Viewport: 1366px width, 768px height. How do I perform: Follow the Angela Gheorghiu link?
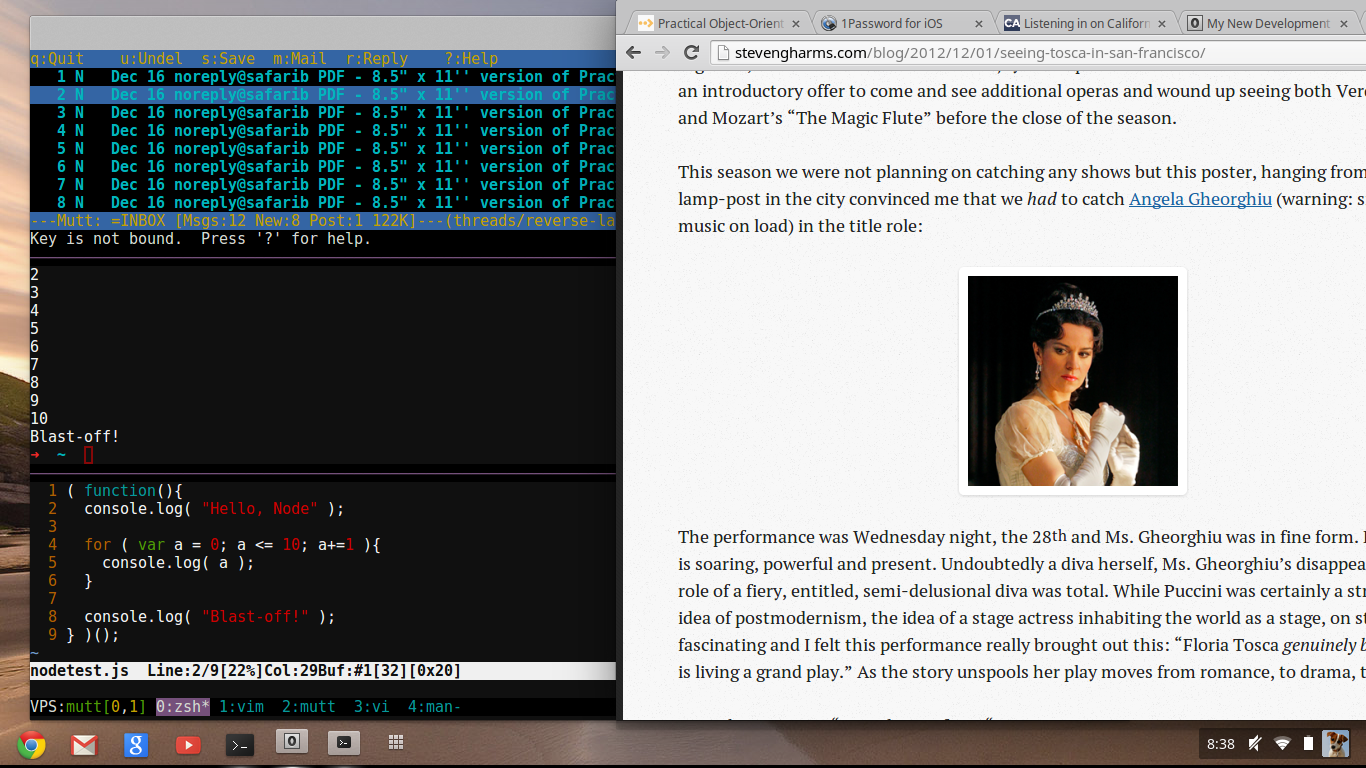pos(1200,199)
